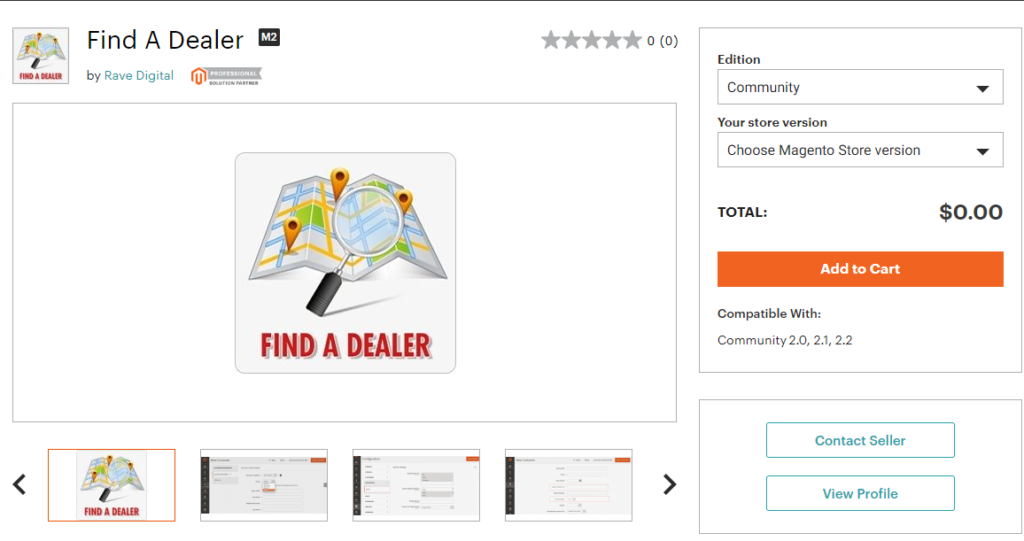Select the third screenshot thumbnail

416,485
